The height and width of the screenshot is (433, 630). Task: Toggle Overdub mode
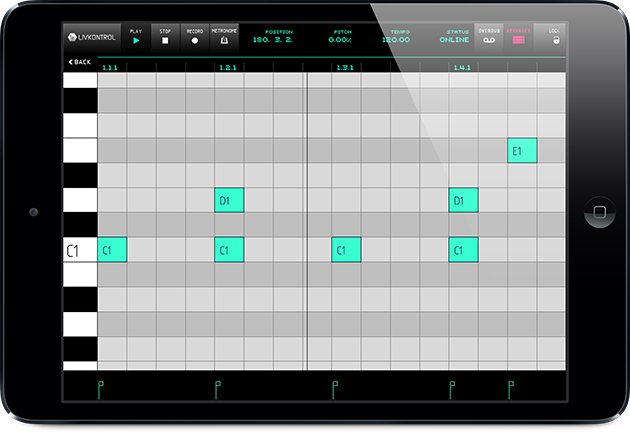pyautogui.click(x=487, y=37)
